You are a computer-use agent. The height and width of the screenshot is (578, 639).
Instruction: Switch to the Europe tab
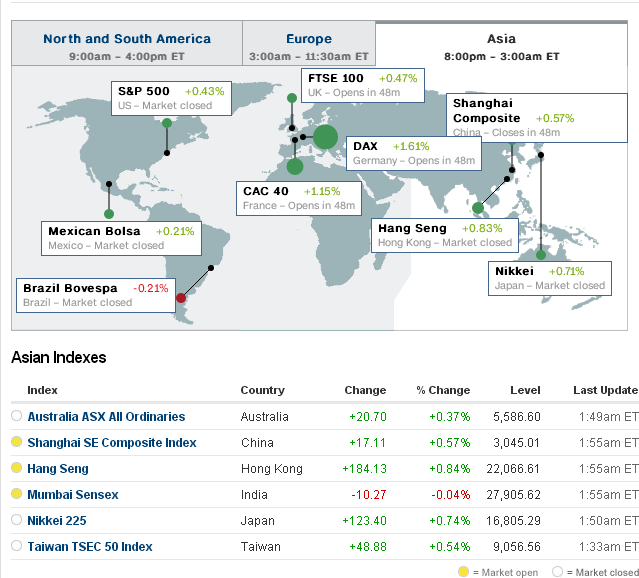pos(309,43)
